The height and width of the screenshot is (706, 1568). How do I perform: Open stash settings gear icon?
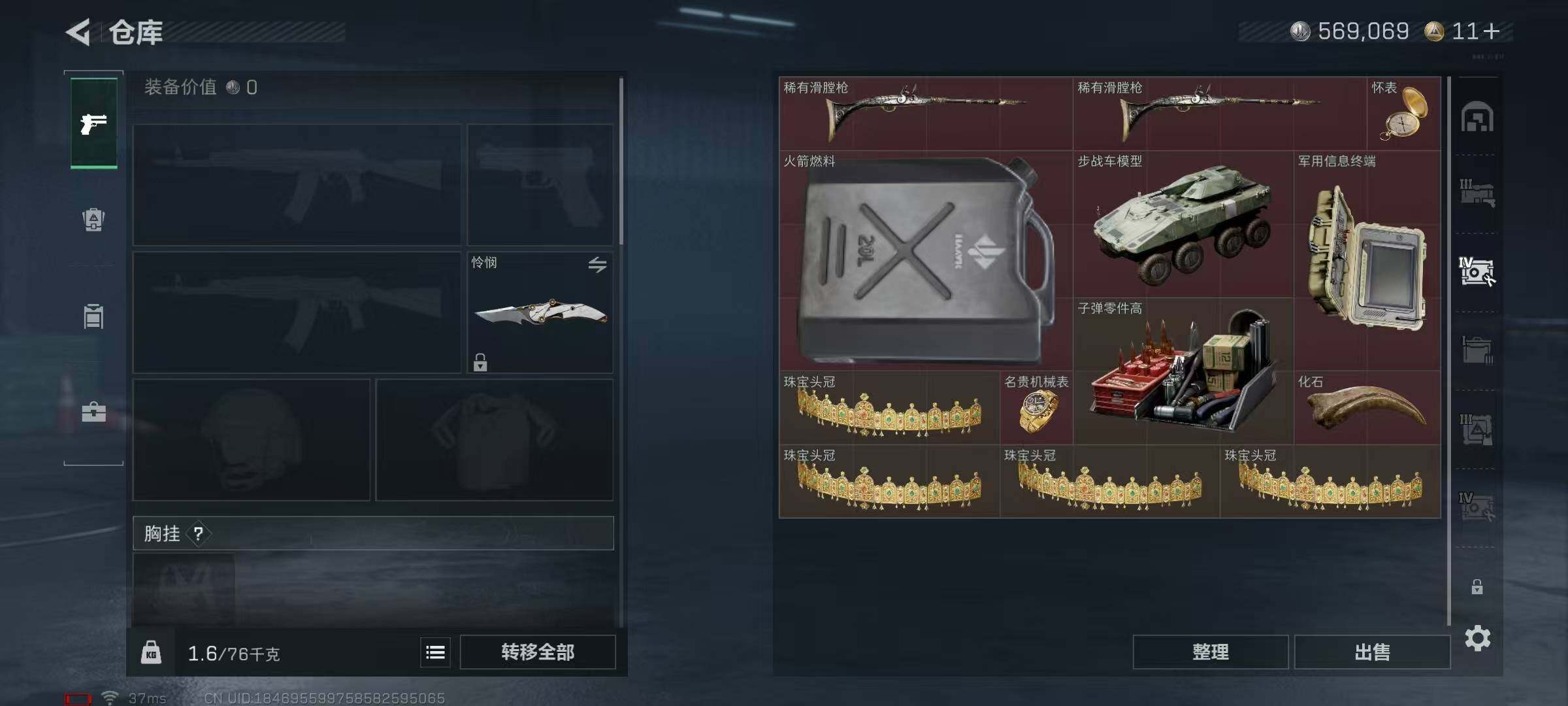pos(1478,638)
